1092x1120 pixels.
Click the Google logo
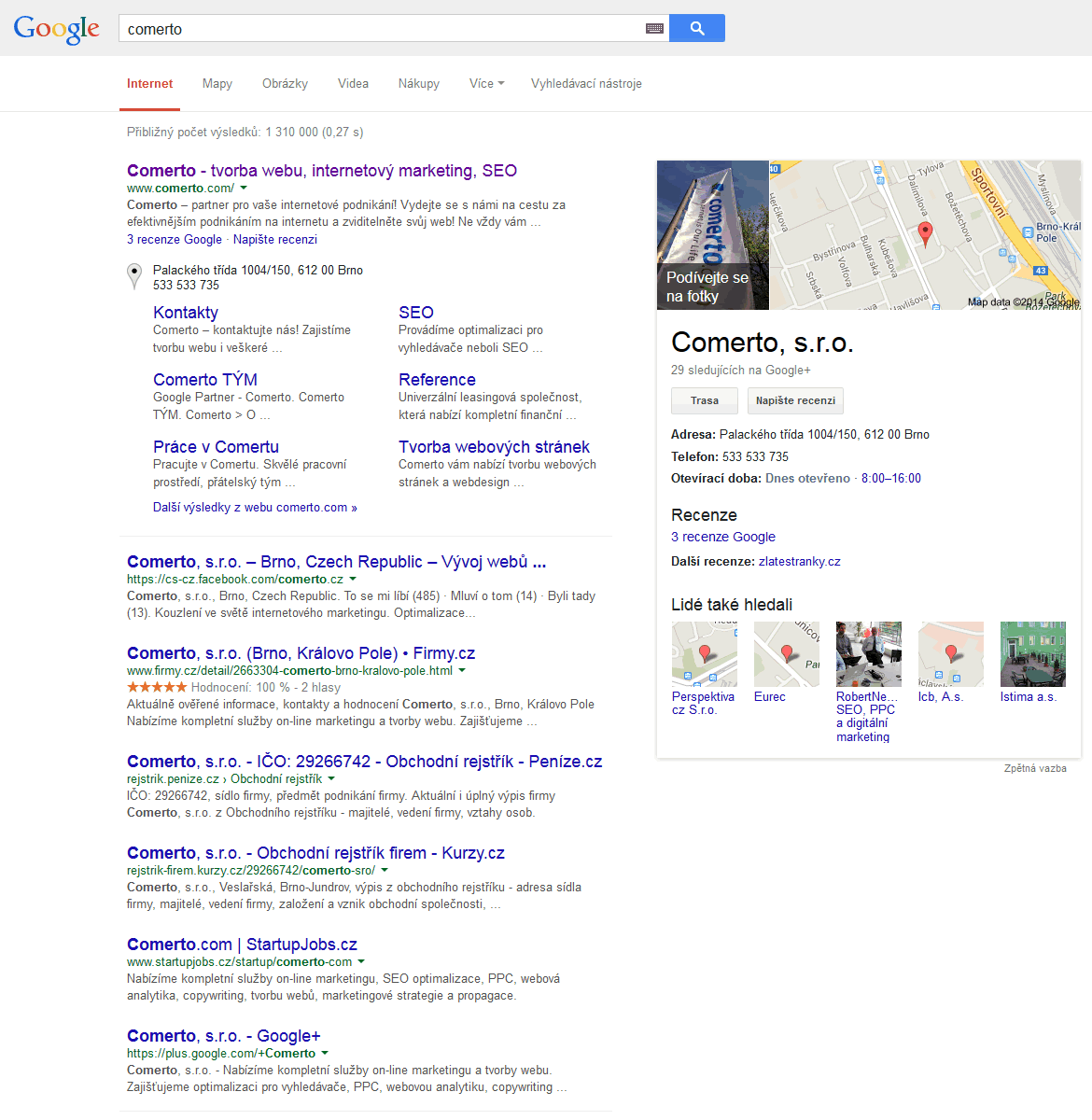click(57, 29)
